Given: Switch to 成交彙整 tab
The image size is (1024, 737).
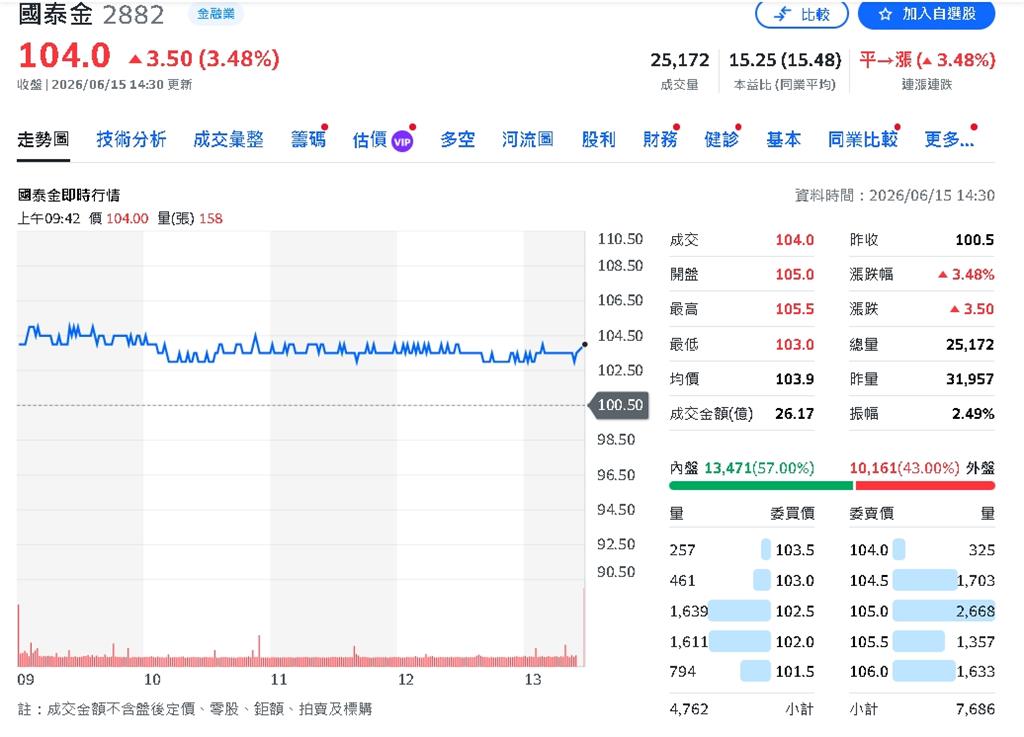Looking at the screenshot, I should click(228, 139).
